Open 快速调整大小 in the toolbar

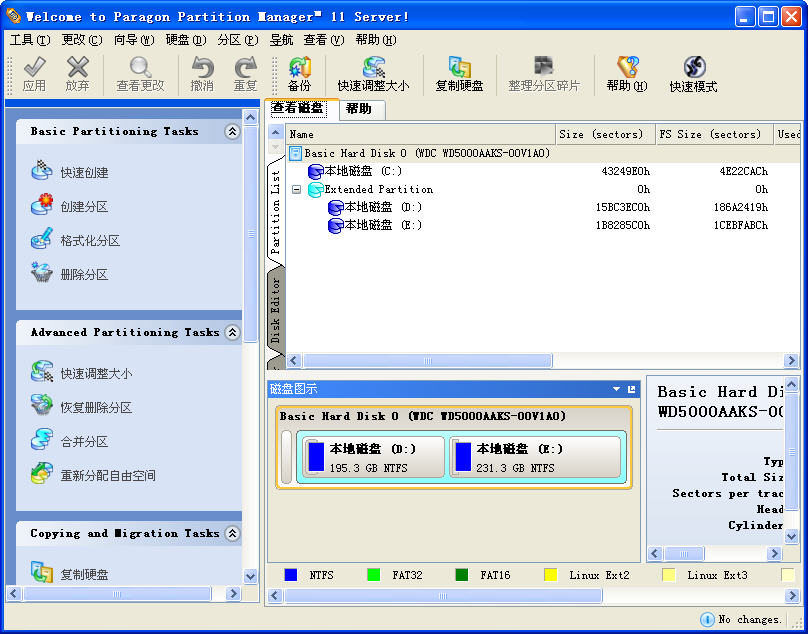tap(373, 74)
